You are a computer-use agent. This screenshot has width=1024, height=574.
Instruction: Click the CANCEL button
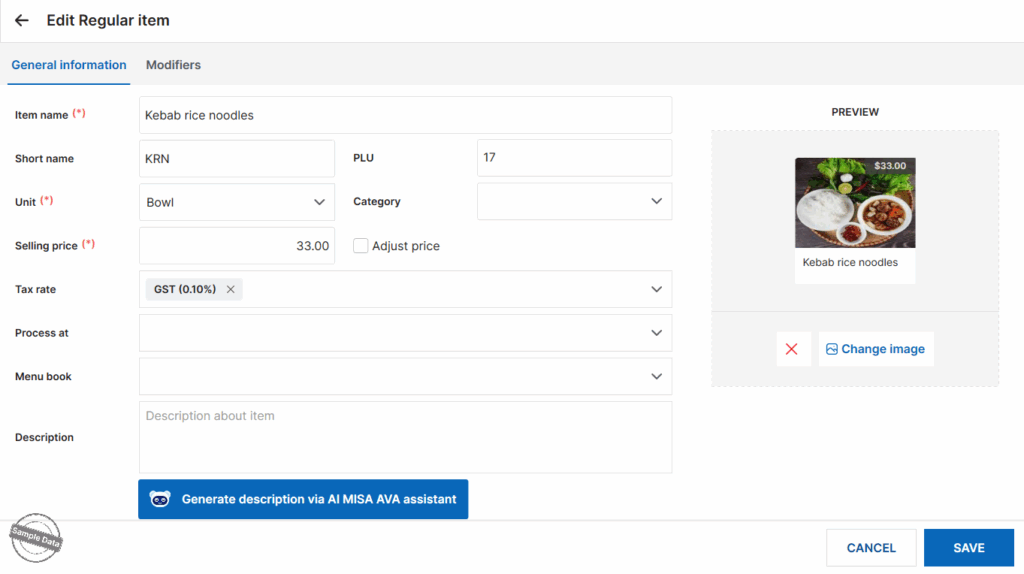coord(871,548)
